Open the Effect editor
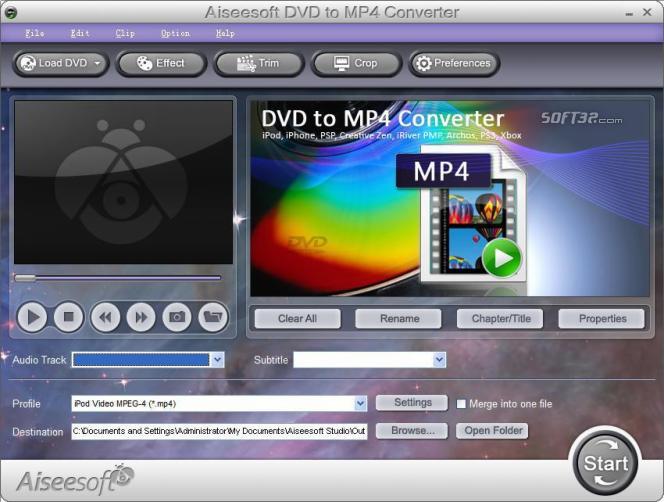 [161, 64]
